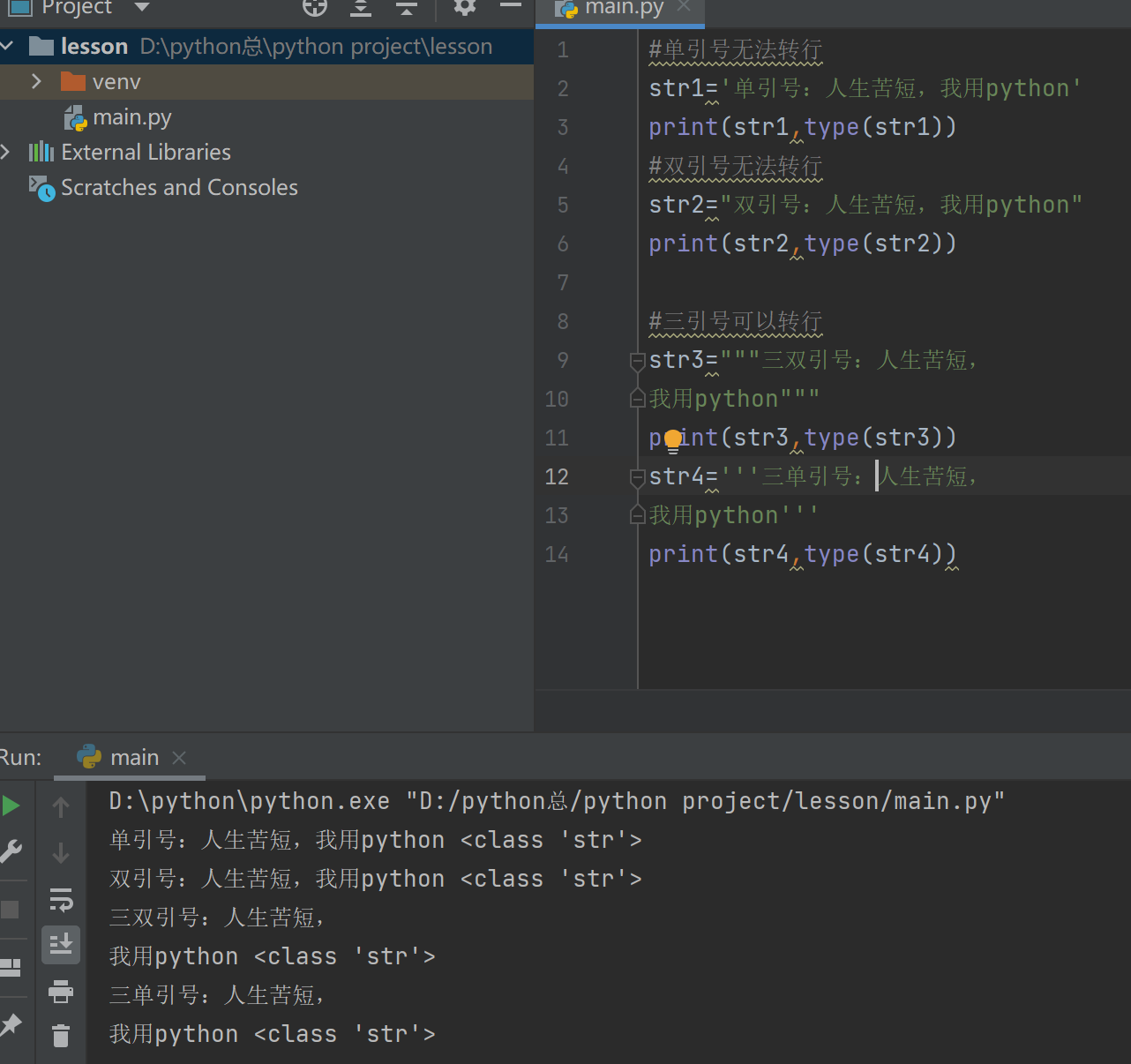The height and width of the screenshot is (1064, 1131).
Task: Hide the Project panel with minus icon
Action: pyautogui.click(x=511, y=6)
